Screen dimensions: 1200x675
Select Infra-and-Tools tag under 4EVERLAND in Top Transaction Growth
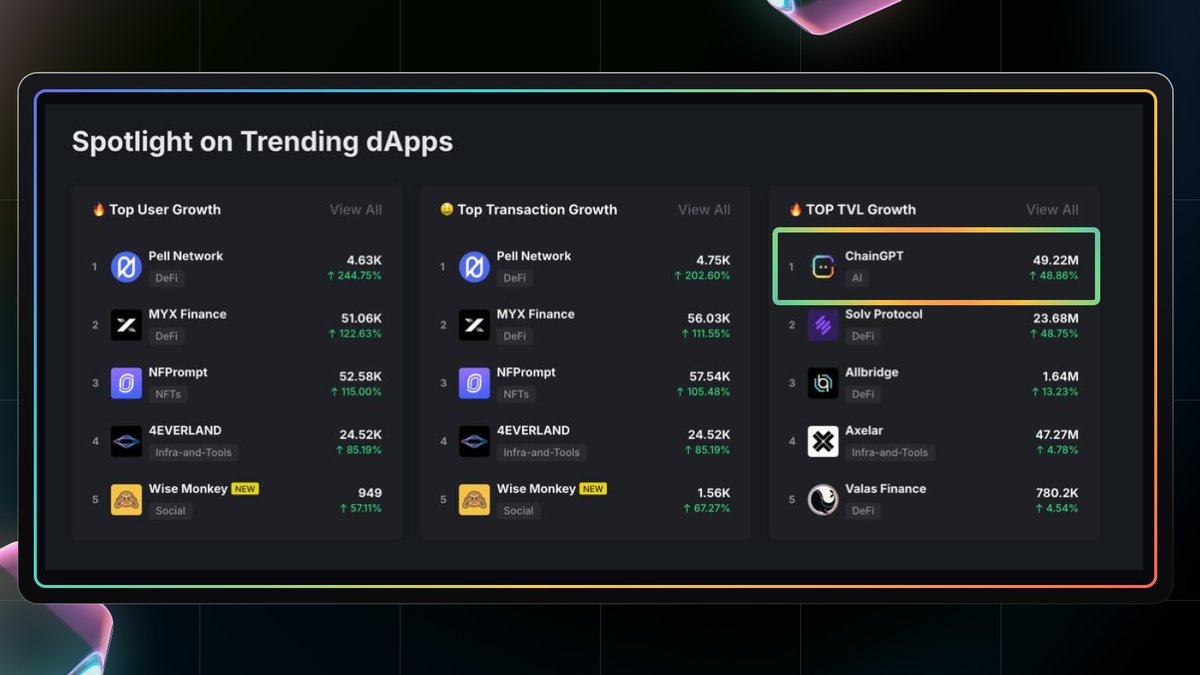tap(542, 452)
